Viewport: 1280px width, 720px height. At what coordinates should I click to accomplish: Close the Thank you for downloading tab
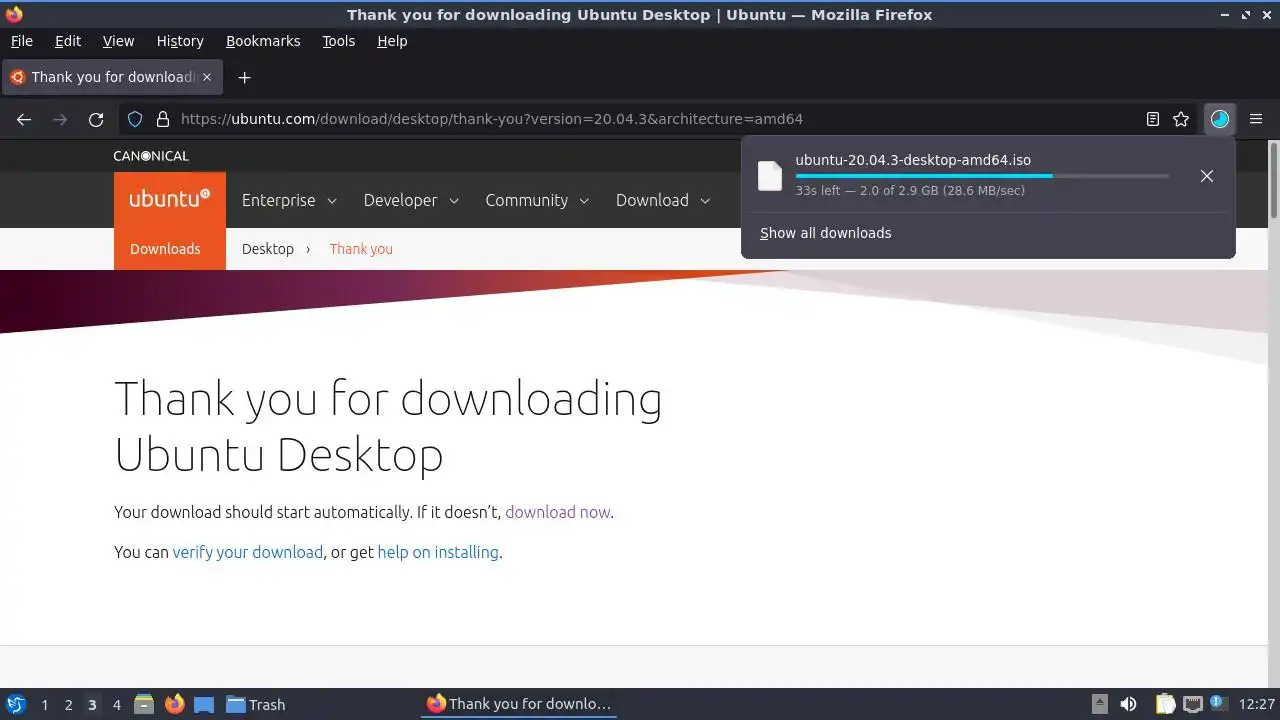tap(208, 77)
